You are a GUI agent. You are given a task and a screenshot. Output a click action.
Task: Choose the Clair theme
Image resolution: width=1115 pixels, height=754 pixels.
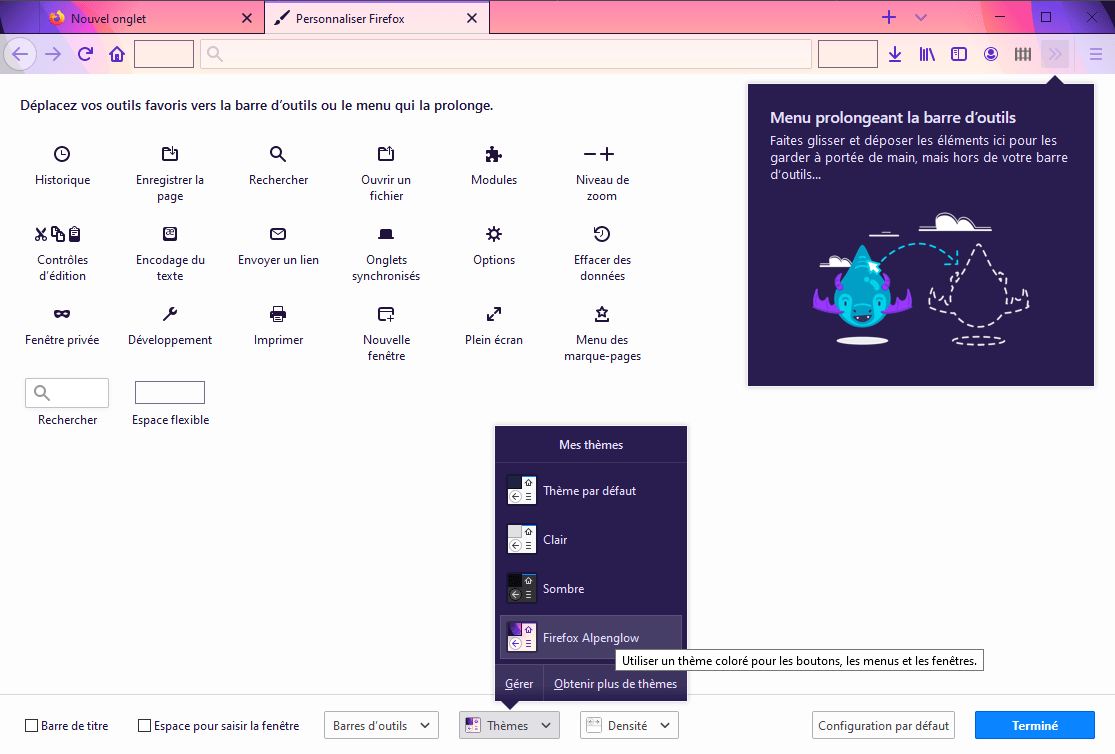[x=591, y=540]
